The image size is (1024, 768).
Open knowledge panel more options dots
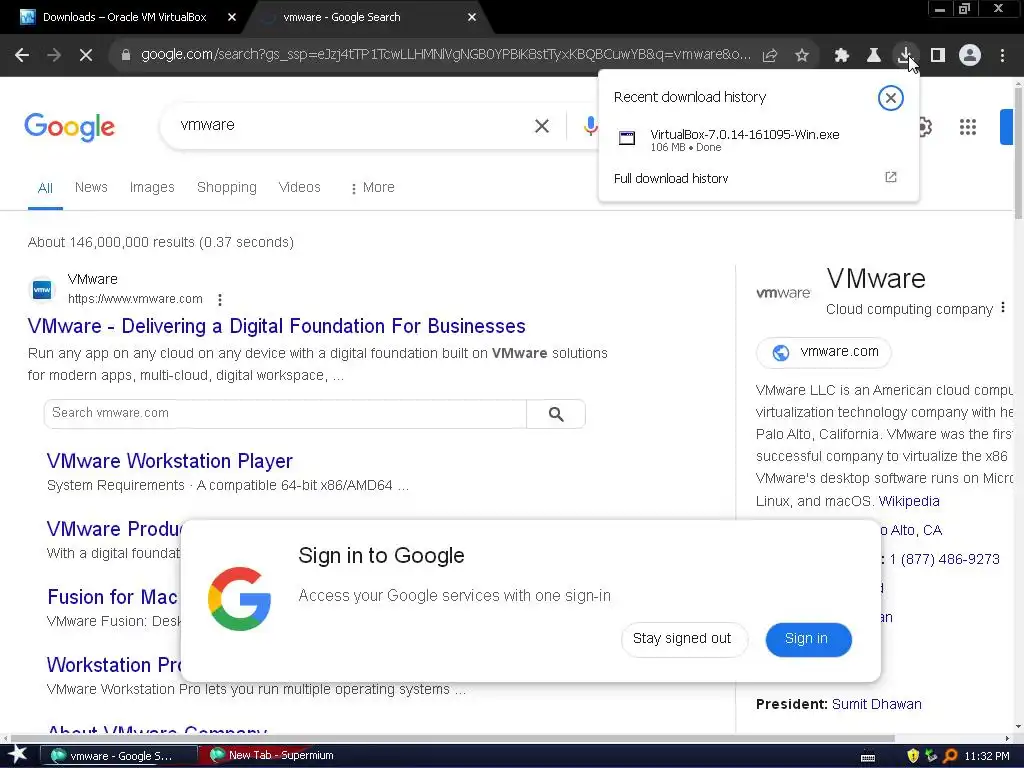pos(1003,308)
